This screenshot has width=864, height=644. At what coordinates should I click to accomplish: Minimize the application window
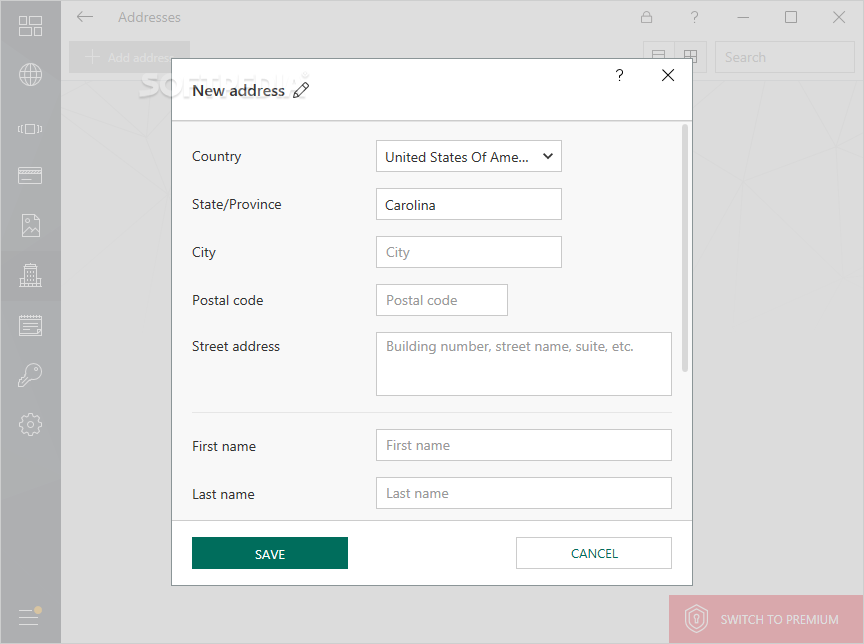(x=743, y=17)
